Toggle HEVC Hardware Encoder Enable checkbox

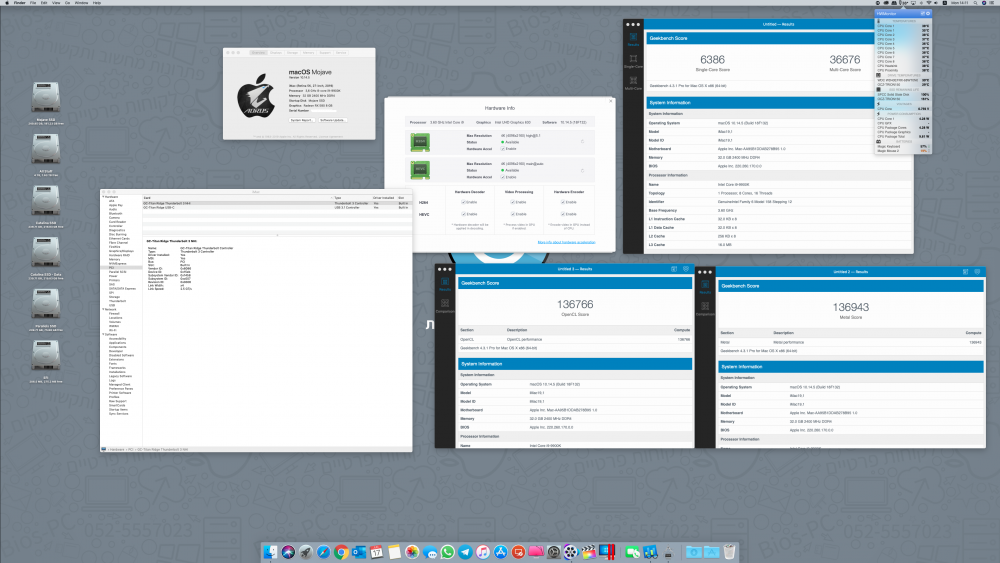point(562,214)
